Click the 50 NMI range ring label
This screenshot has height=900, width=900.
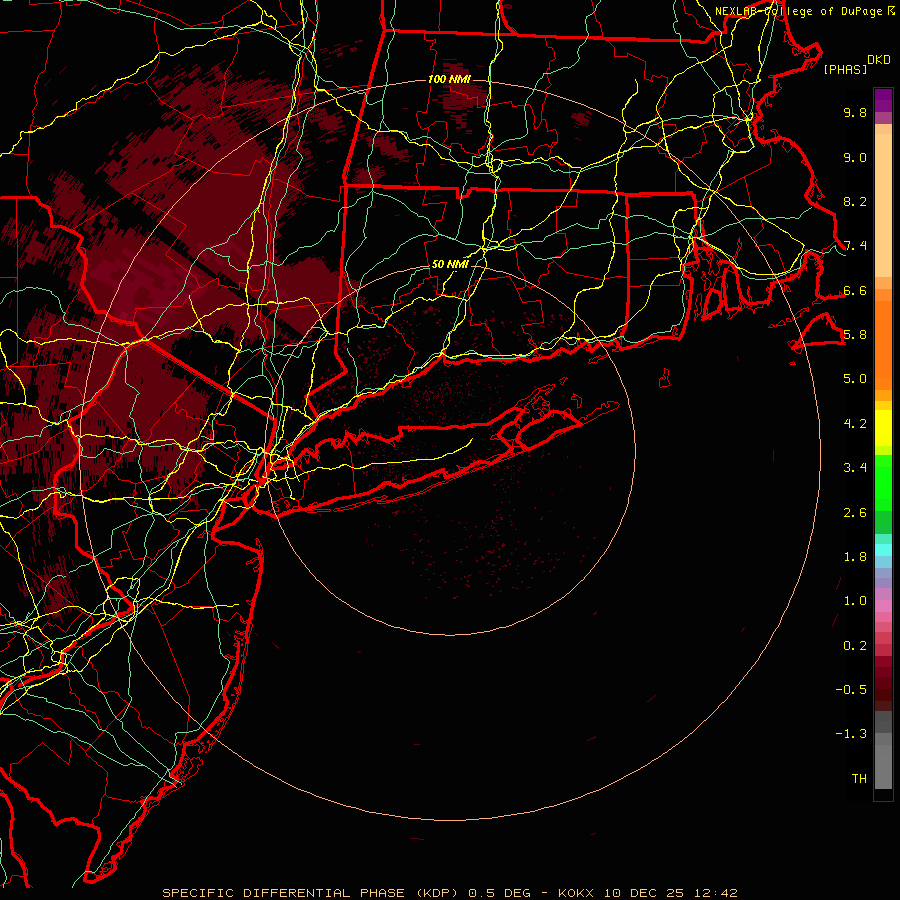point(449,265)
